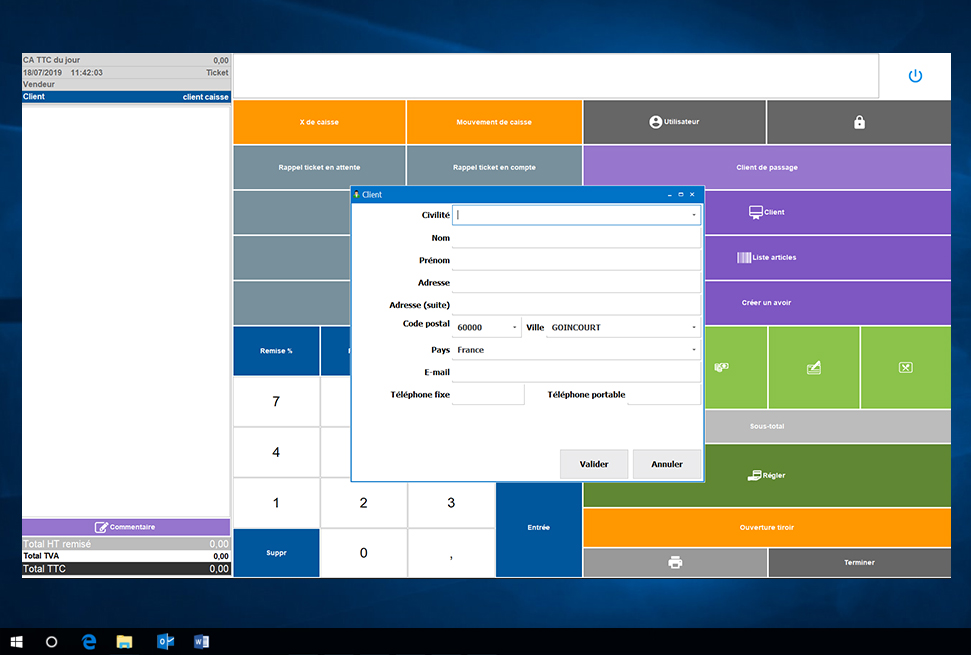Click the printer icon at the bottom
The width and height of the screenshot is (971, 655).
coord(674,562)
